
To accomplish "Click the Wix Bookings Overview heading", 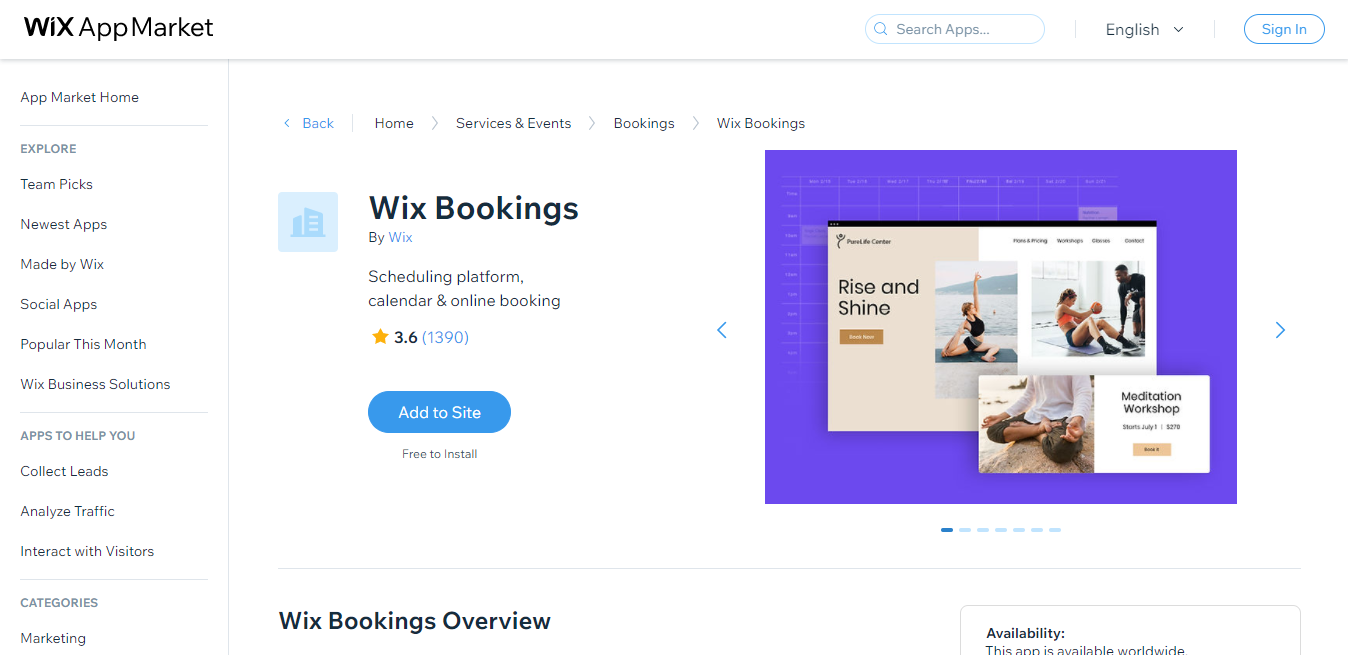I will click(415, 621).
